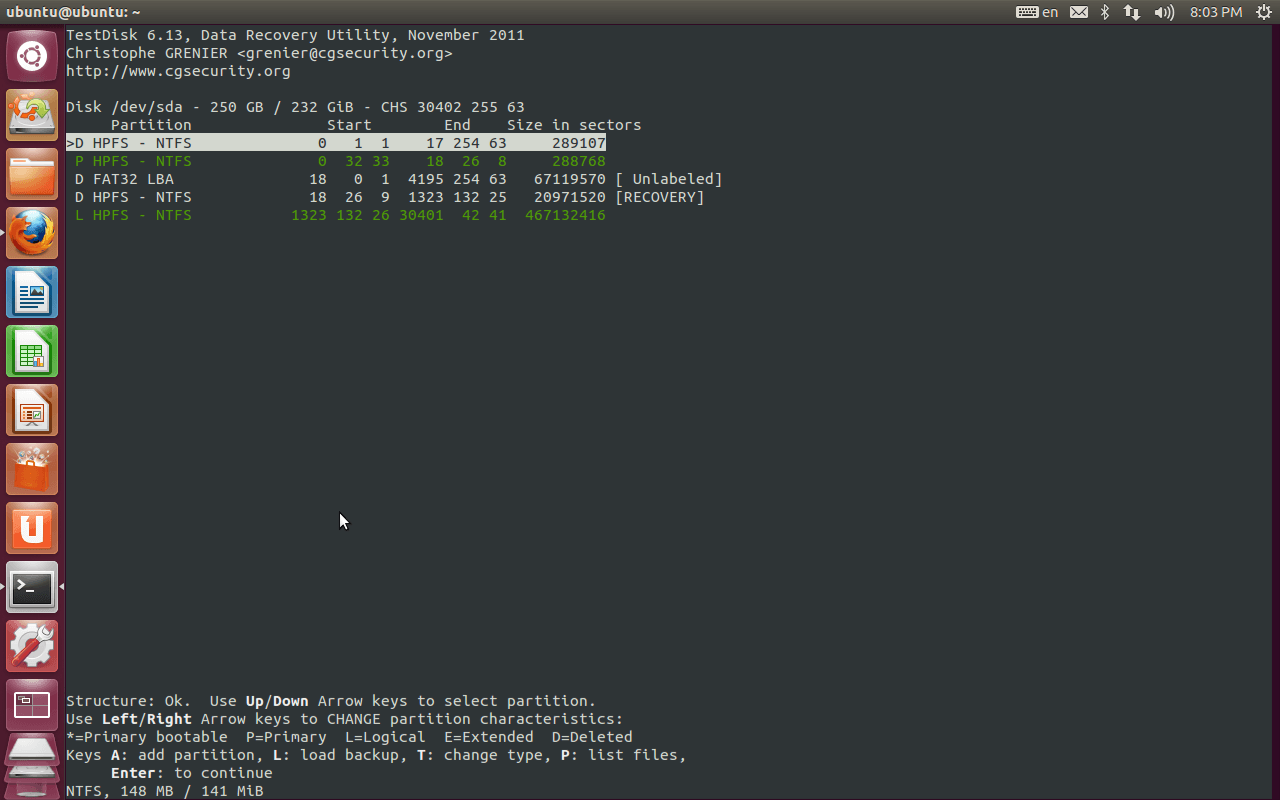Click the 'E=Extended' legend text
1280x800 pixels.
tap(489, 737)
